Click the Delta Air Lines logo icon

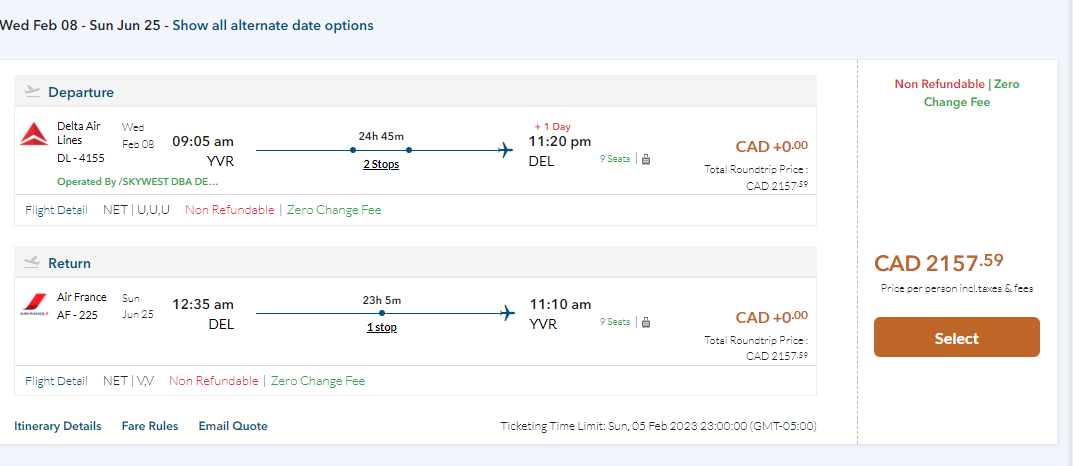(35, 135)
